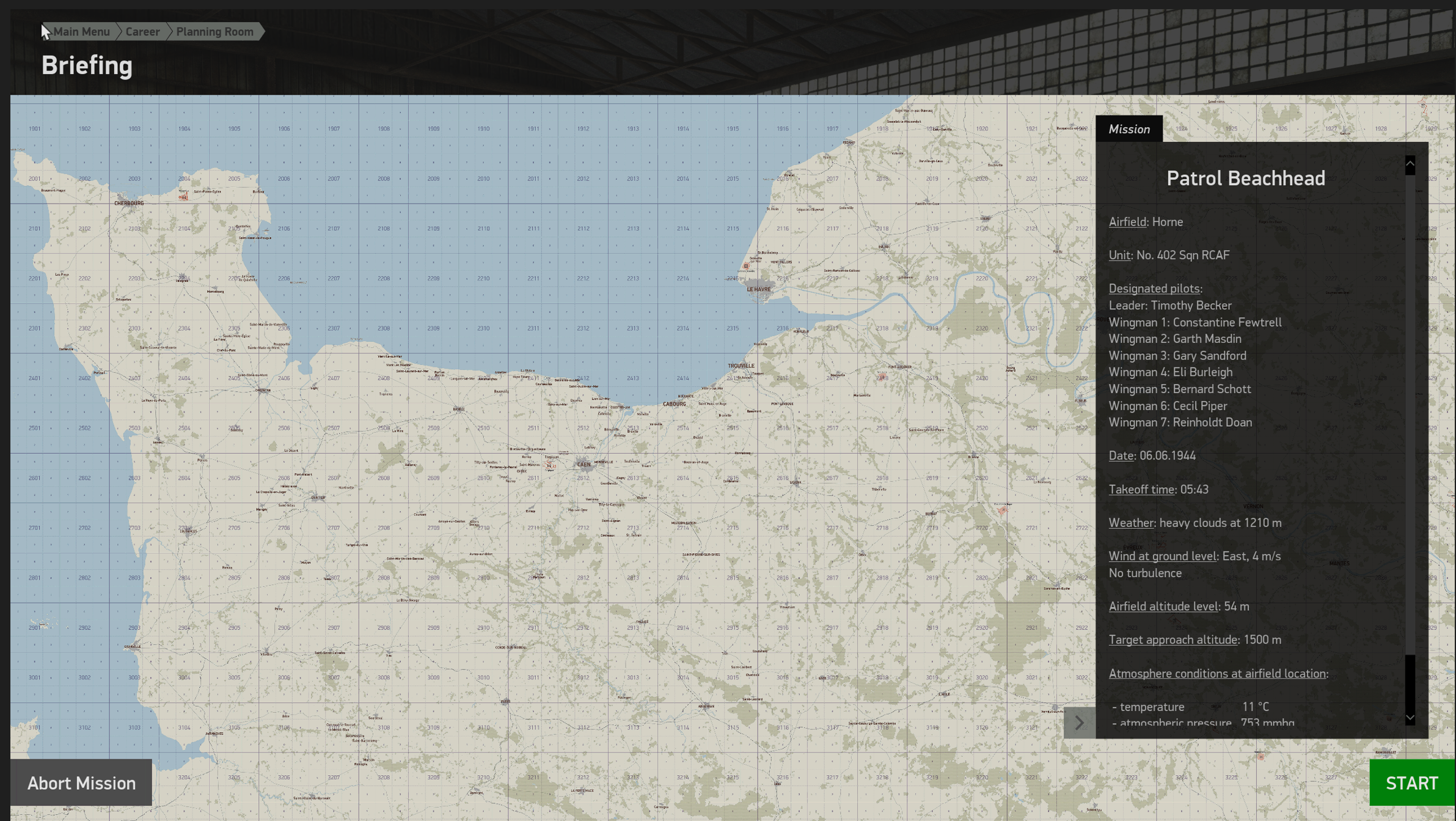Go to Main Menu breadcrumb
This screenshot has width=1456, height=821.
(81, 32)
